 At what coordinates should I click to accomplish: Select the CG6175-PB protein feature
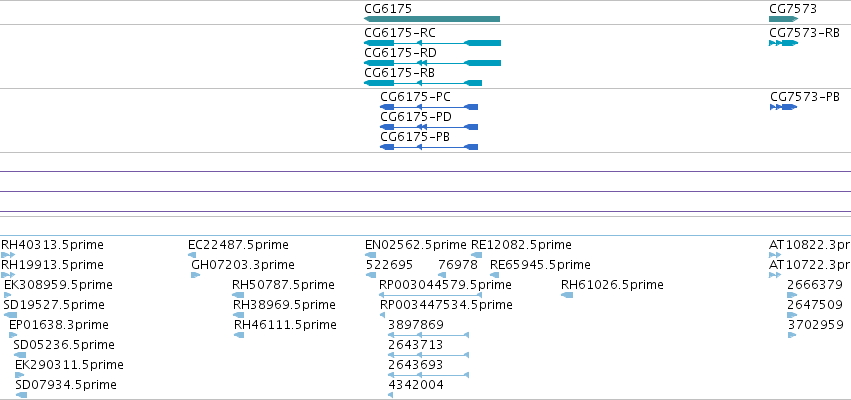click(x=429, y=147)
